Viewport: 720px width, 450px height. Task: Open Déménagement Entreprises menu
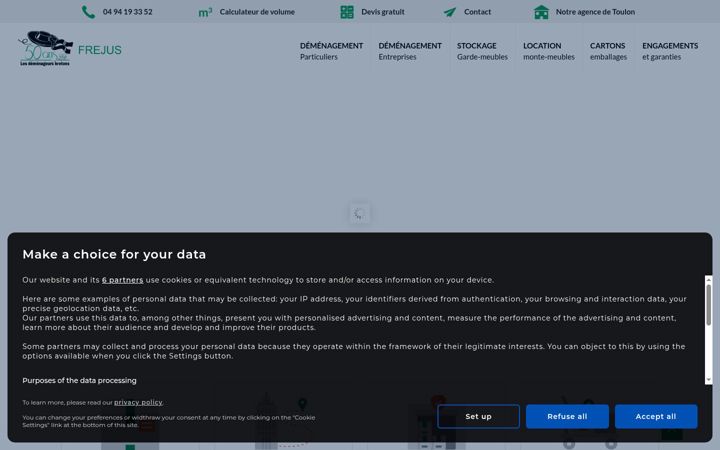click(x=410, y=51)
